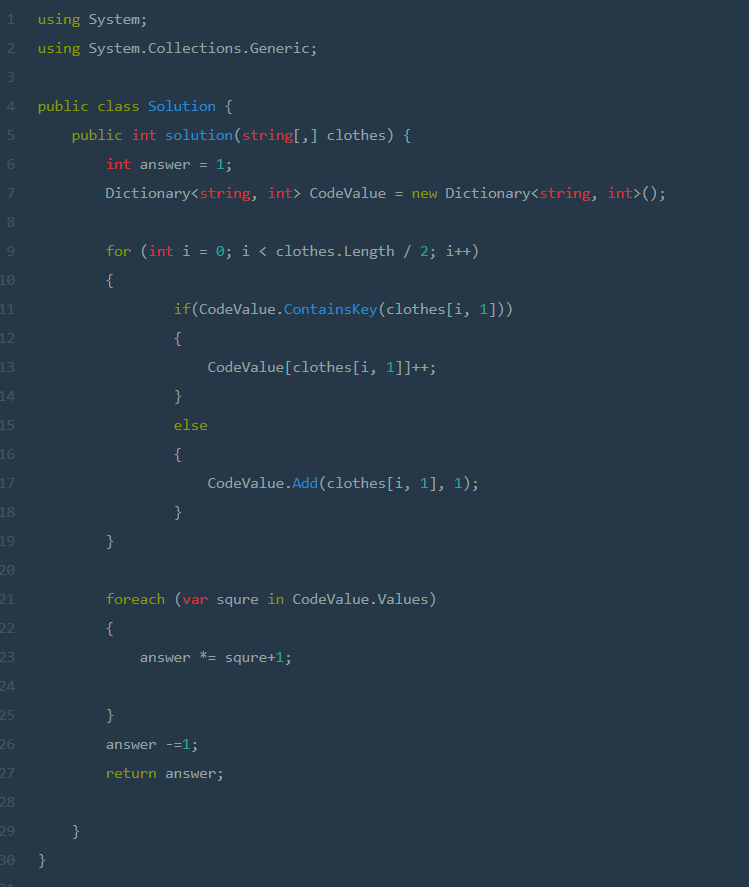Click line number 8 in the gutter
Viewport: 749px width, 887px height.
pyautogui.click(x=11, y=222)
